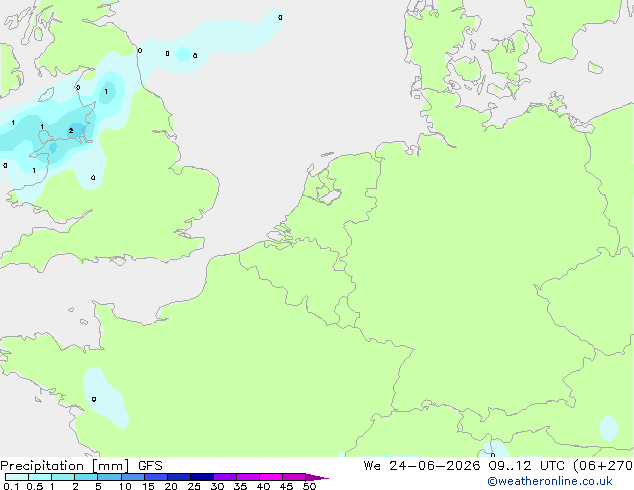Click the small precipitation patch near the Alps
The height and width of the screenshot is (490, 634).
pos(608,427)
